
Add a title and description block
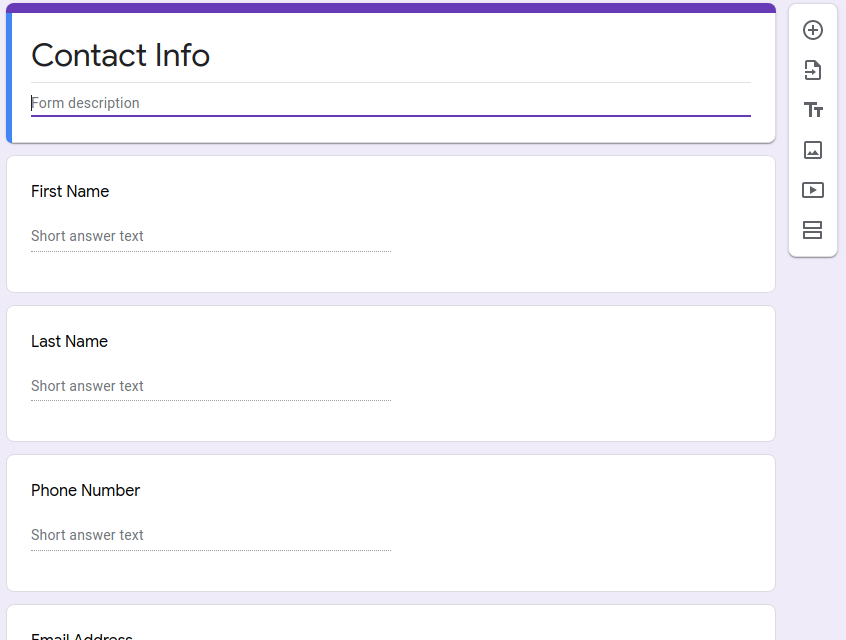(x=812, y=110)
